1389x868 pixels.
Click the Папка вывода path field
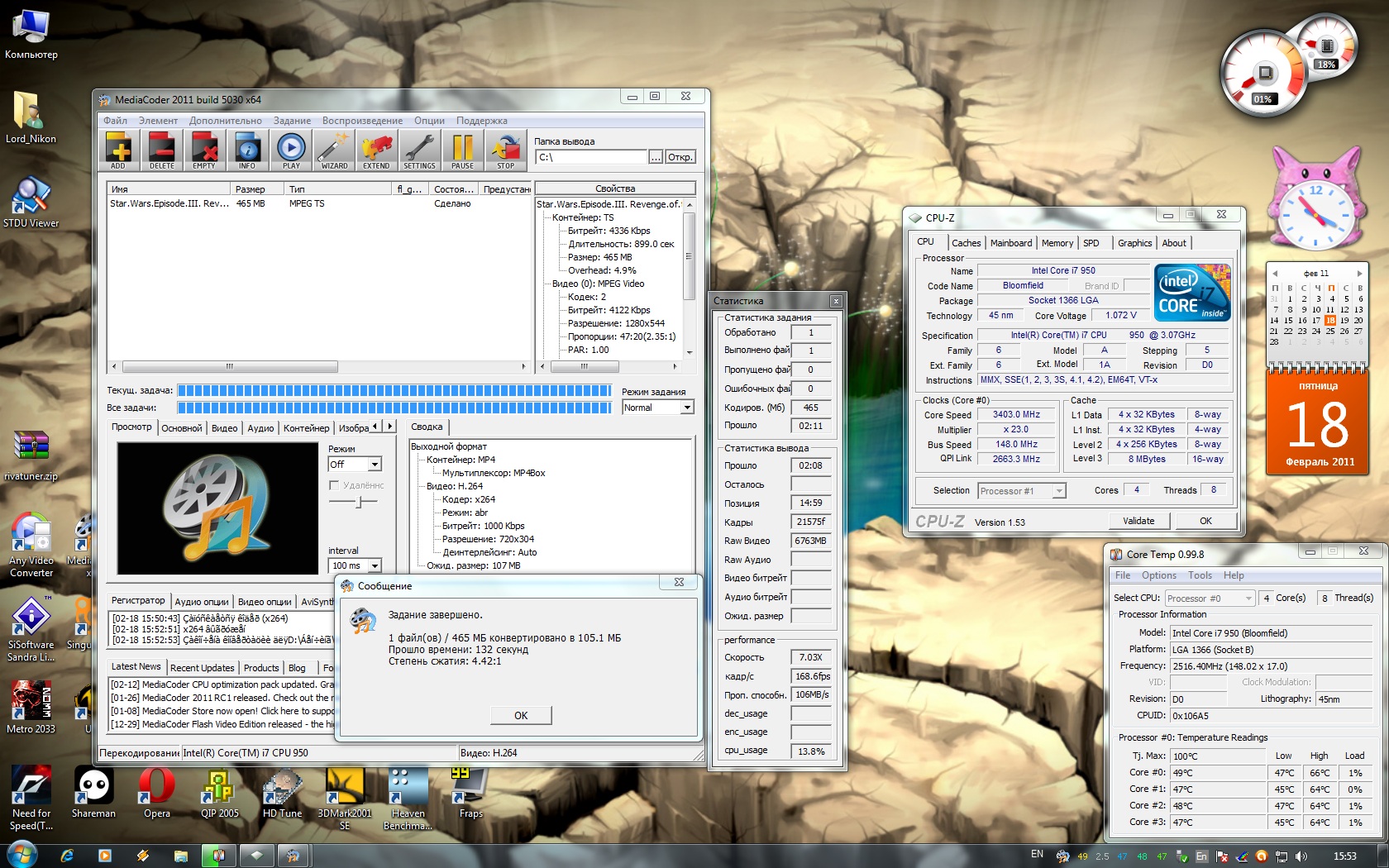(590, 157)
